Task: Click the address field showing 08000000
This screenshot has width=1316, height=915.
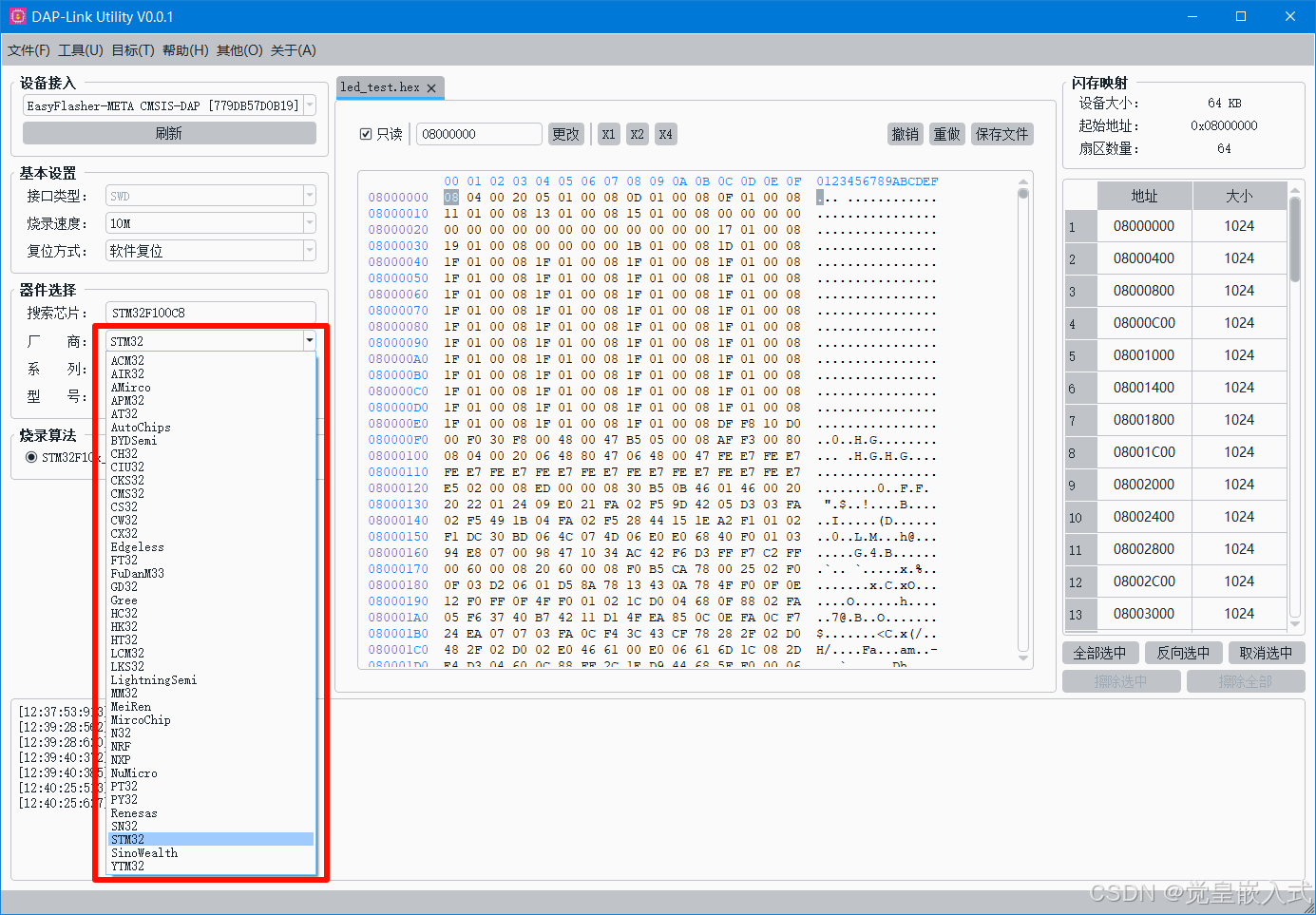Action: (x=479, y=134)
